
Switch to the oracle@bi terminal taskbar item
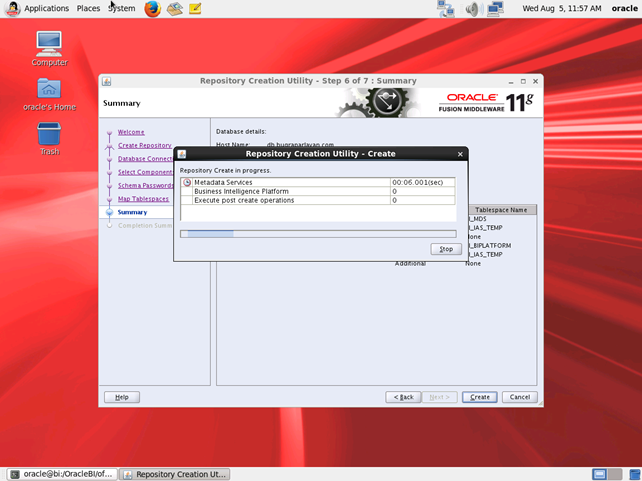point(63,474)
